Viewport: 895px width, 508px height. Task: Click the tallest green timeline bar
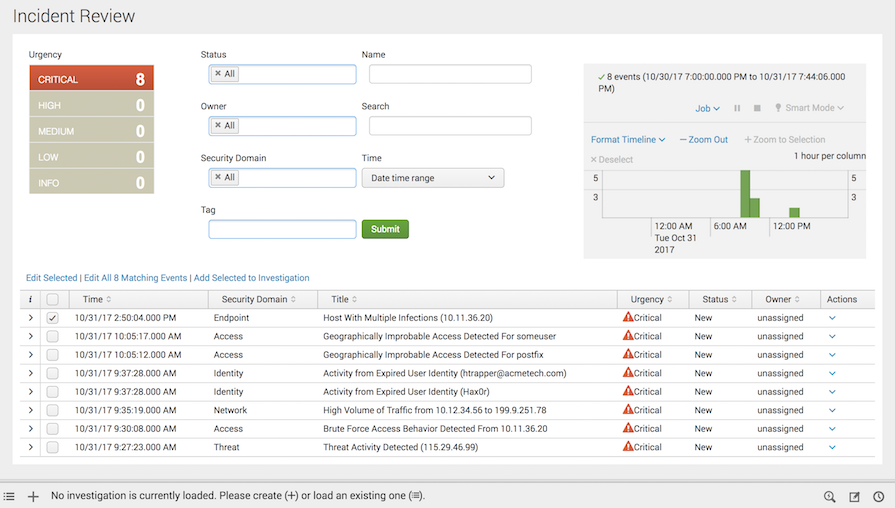745,194
